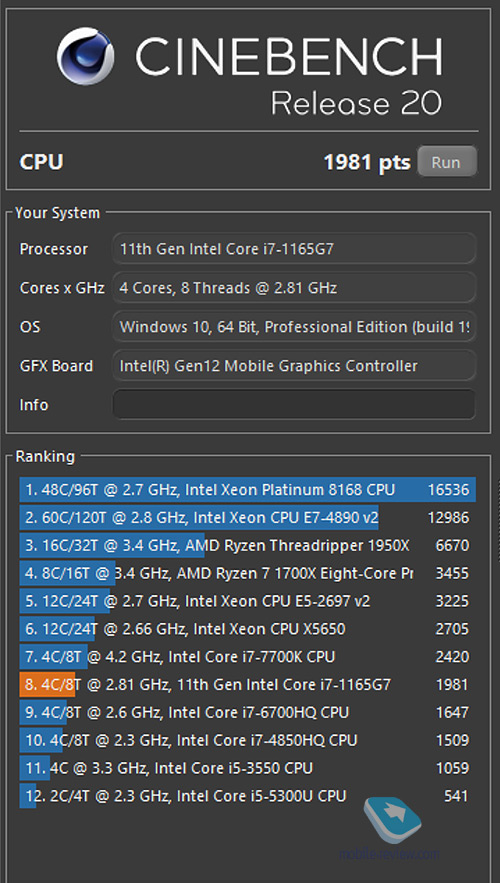Click the GFX Board field
The width and height of the screenshot is (500, 883).
294,365
